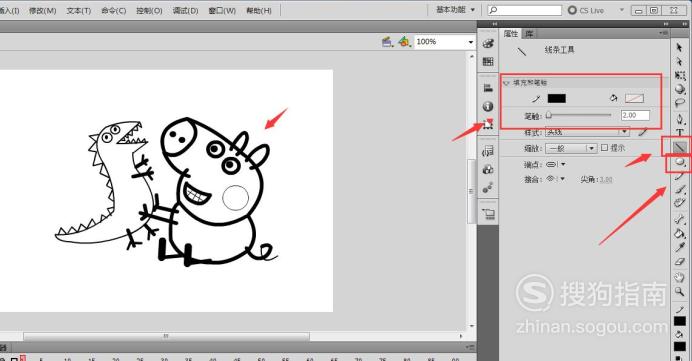This screenshot has height=361, width=692.
Task: Select the Oval shape tool
Action: pyautogui.click(x=680, y=163)
